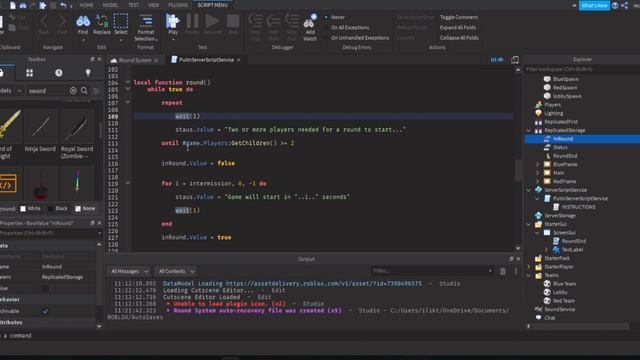
Task: Open the MODEL ribbon tab
Action: coord(110,5)
